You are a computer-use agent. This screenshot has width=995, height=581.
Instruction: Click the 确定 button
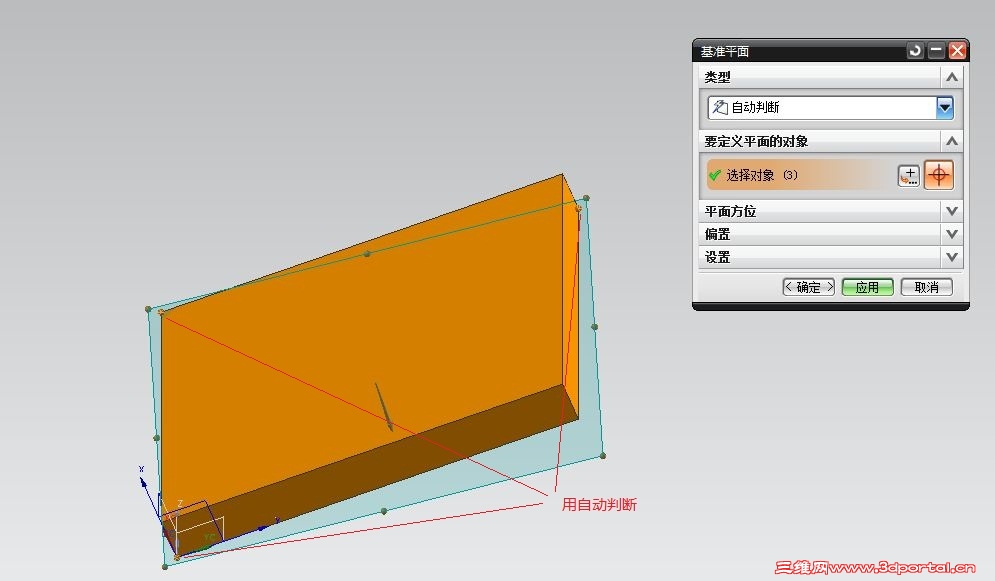tap(808, 287)
